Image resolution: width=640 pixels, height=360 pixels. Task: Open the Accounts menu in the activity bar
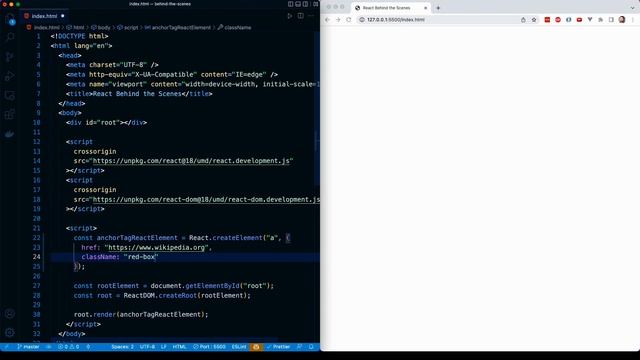[10, 313]
